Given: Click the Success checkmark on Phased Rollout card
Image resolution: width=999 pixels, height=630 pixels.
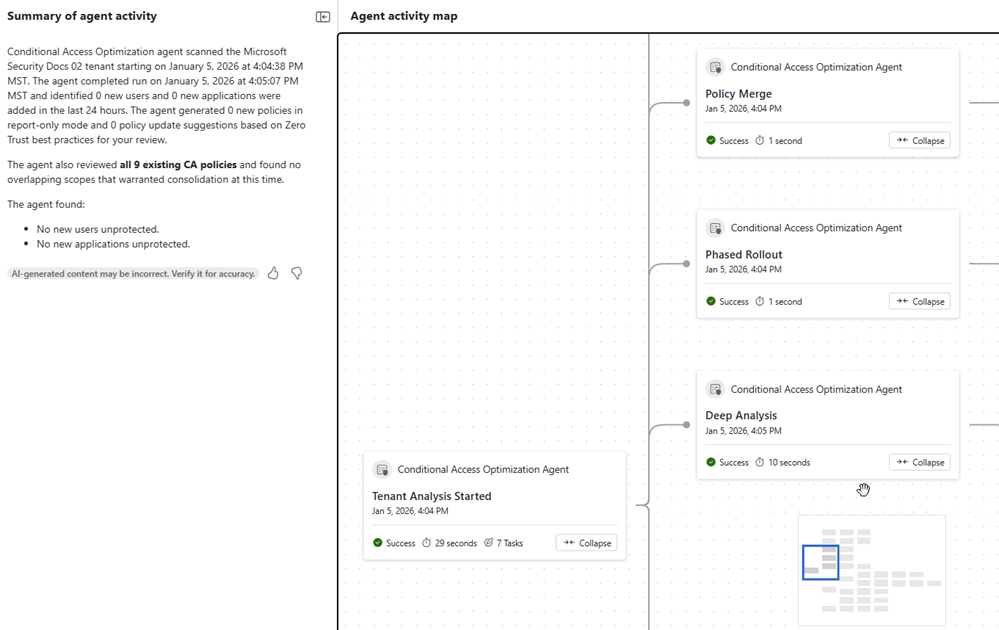Looking at the screenshot, I should pos(710,301).
